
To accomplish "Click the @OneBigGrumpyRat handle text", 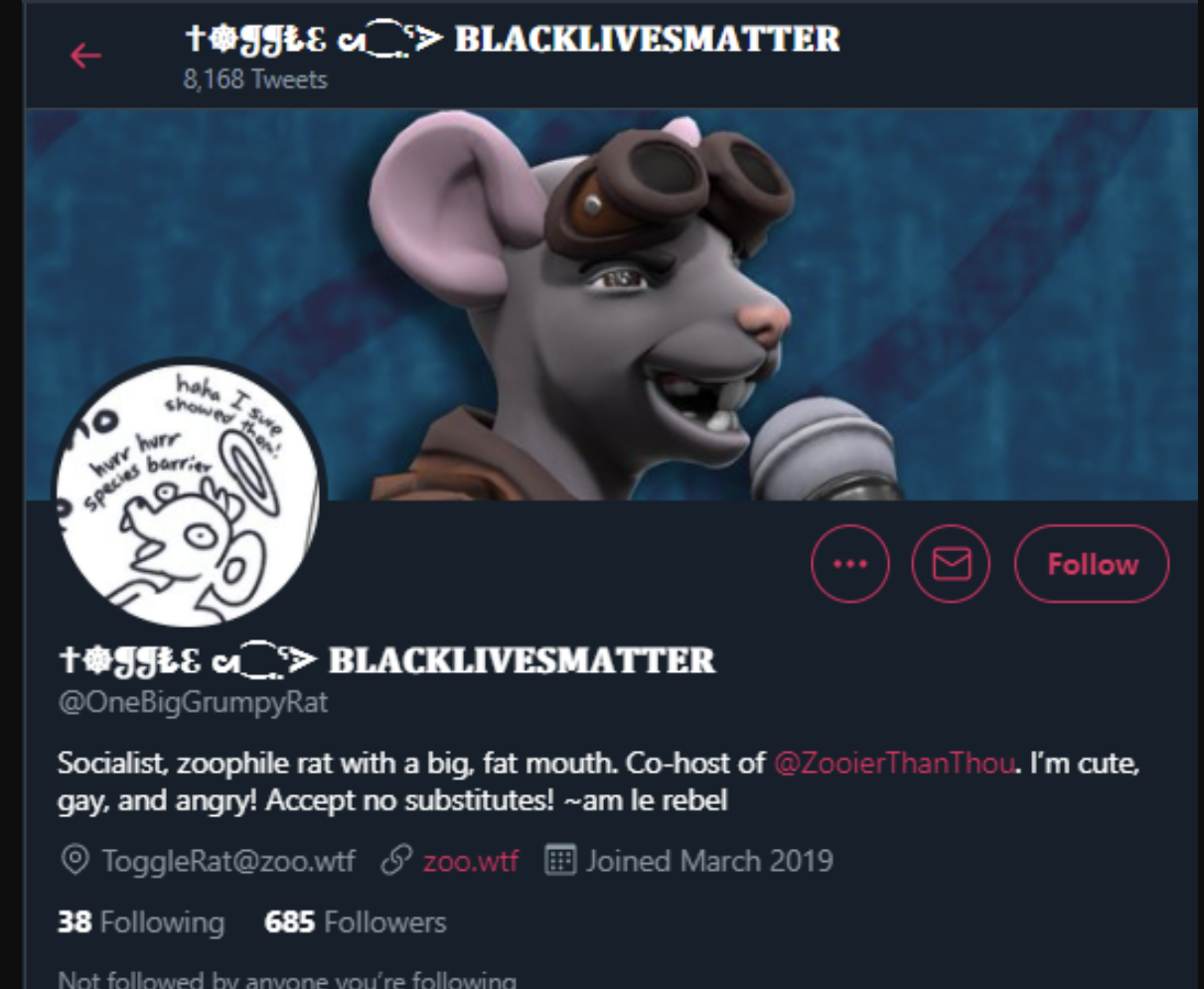I will click(193, 703).
